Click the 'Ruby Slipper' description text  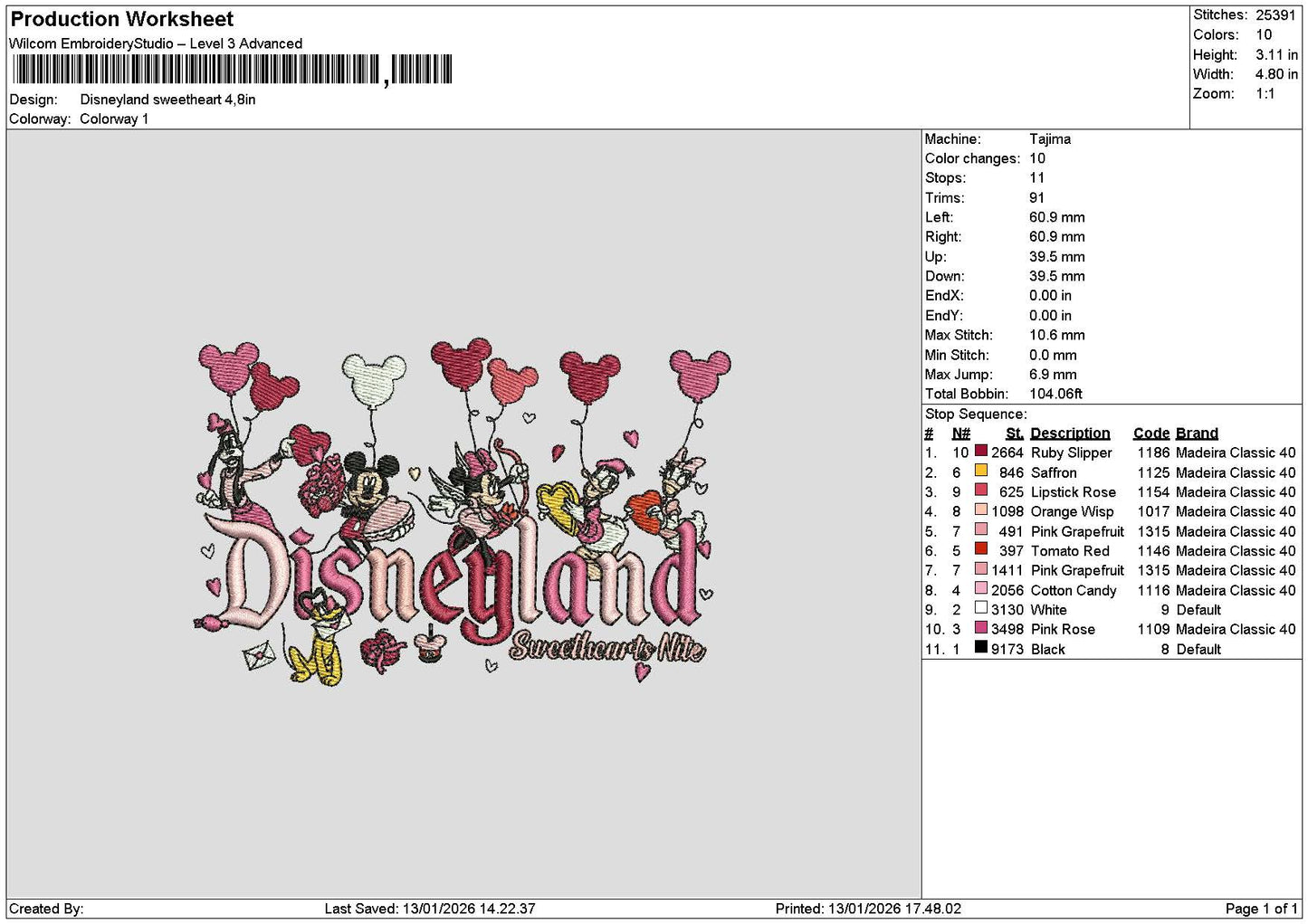(1071, 452)
